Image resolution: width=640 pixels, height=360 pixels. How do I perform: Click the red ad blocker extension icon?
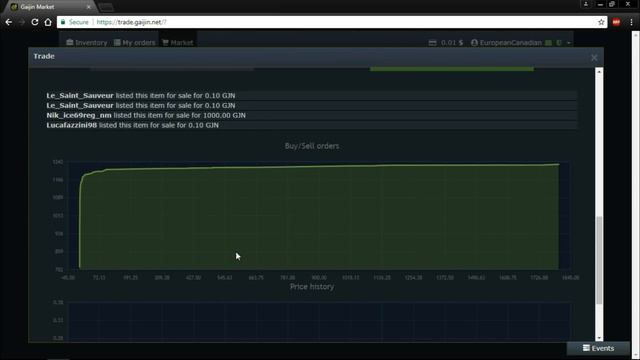(x=616, y=22)
